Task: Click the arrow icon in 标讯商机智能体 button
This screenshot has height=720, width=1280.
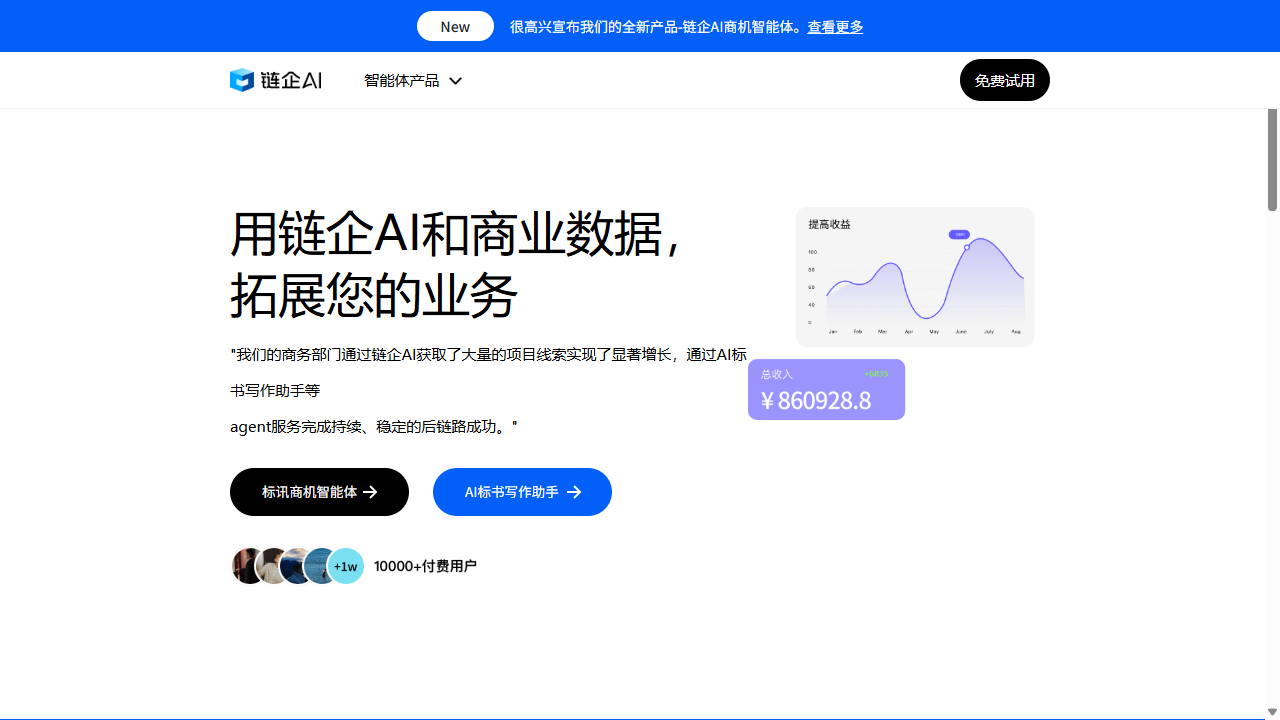Action: point(370,492)
